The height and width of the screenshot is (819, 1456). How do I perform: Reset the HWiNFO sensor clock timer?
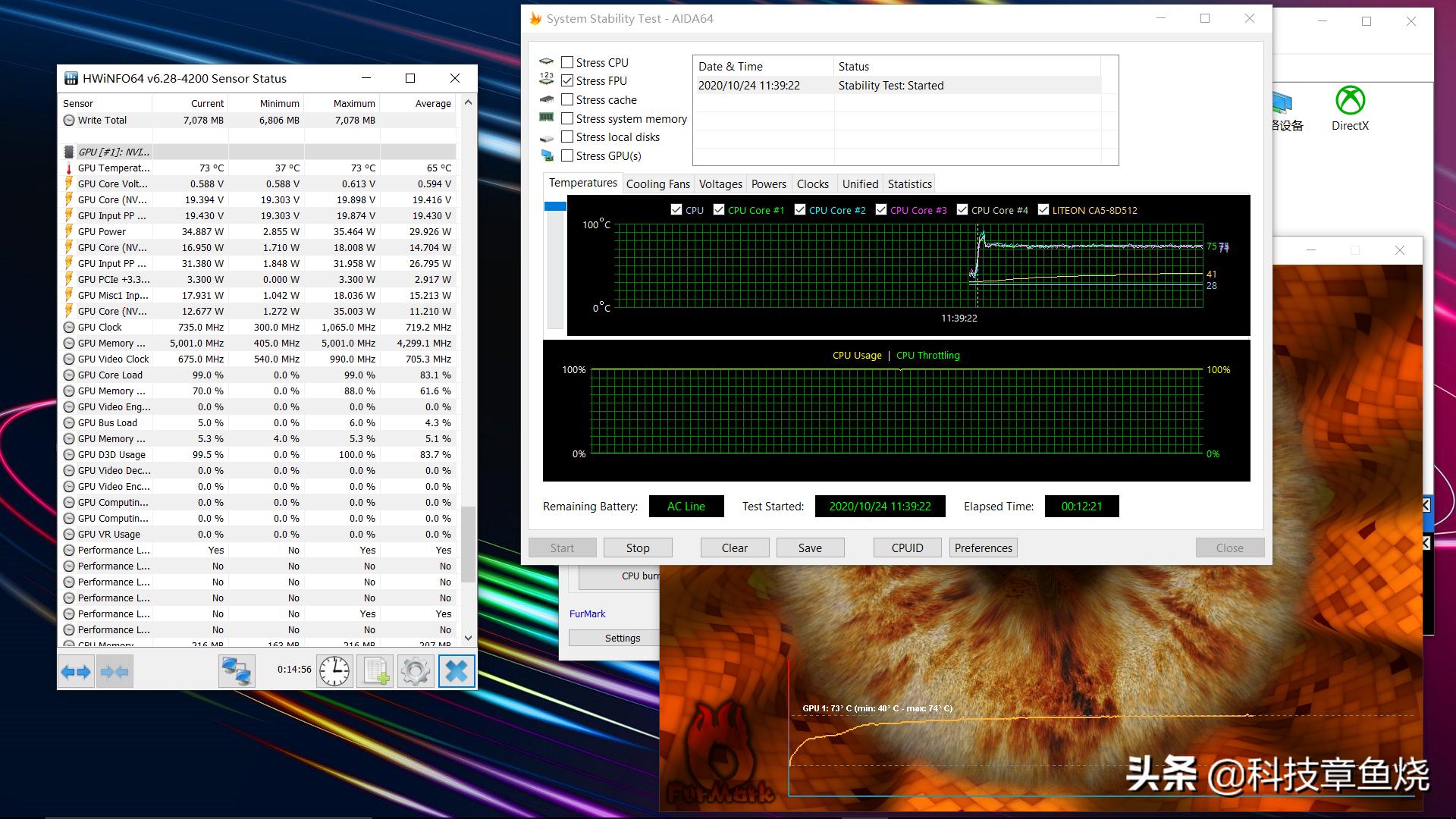pos(334,671)
